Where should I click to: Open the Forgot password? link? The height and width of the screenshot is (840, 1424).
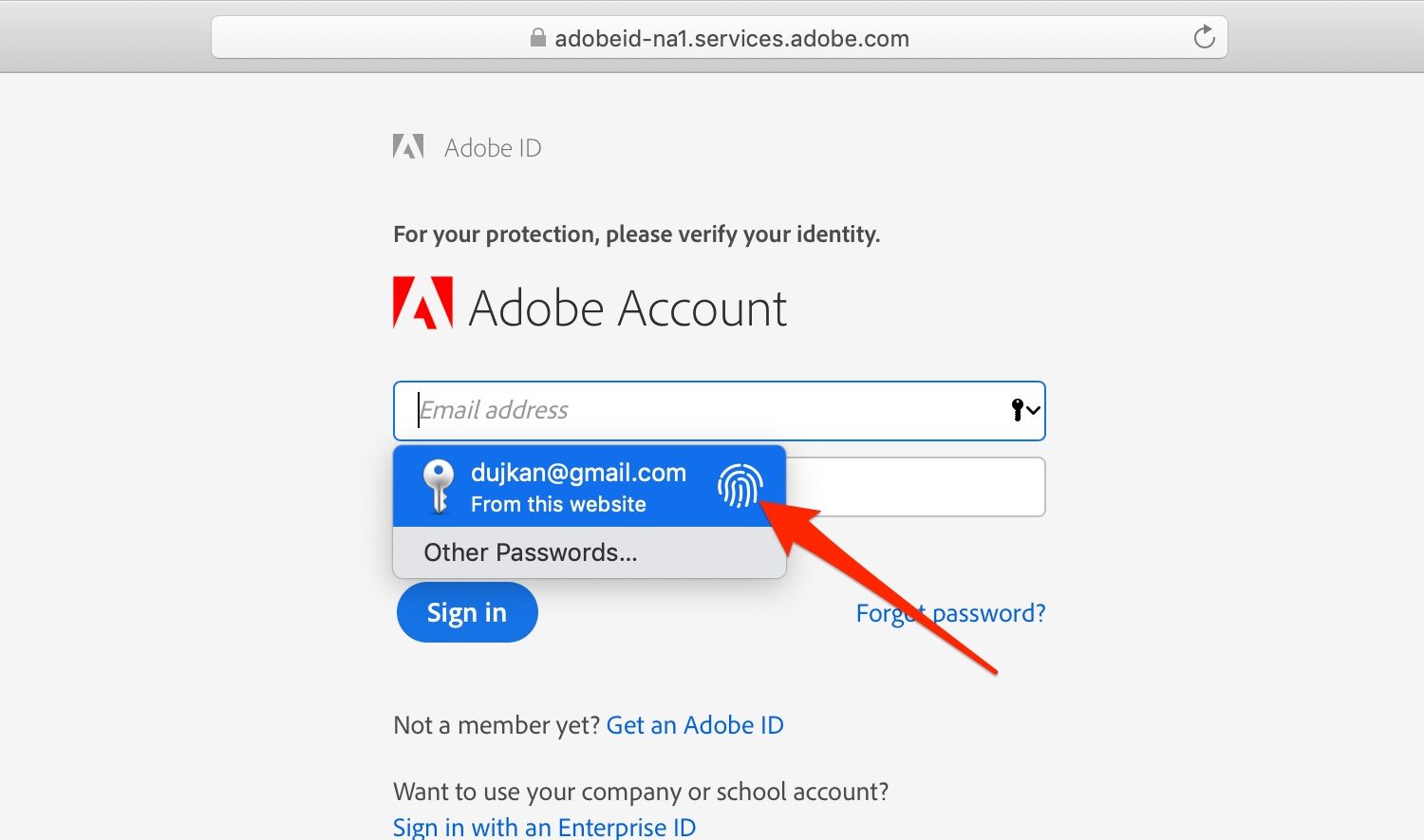tap(950, 613)
